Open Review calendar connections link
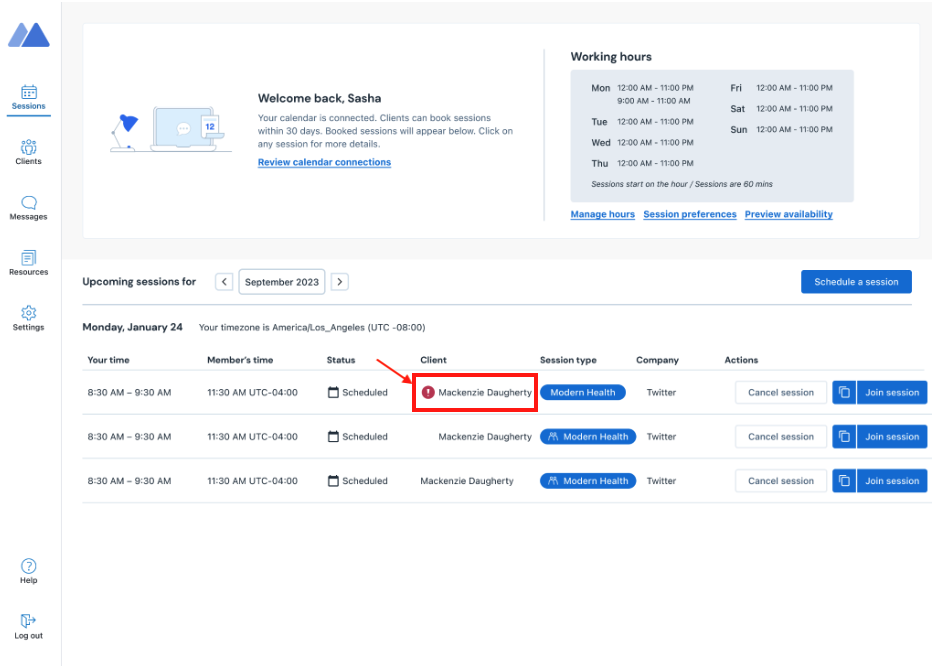 pyautogui.click(x=324, y=162)
